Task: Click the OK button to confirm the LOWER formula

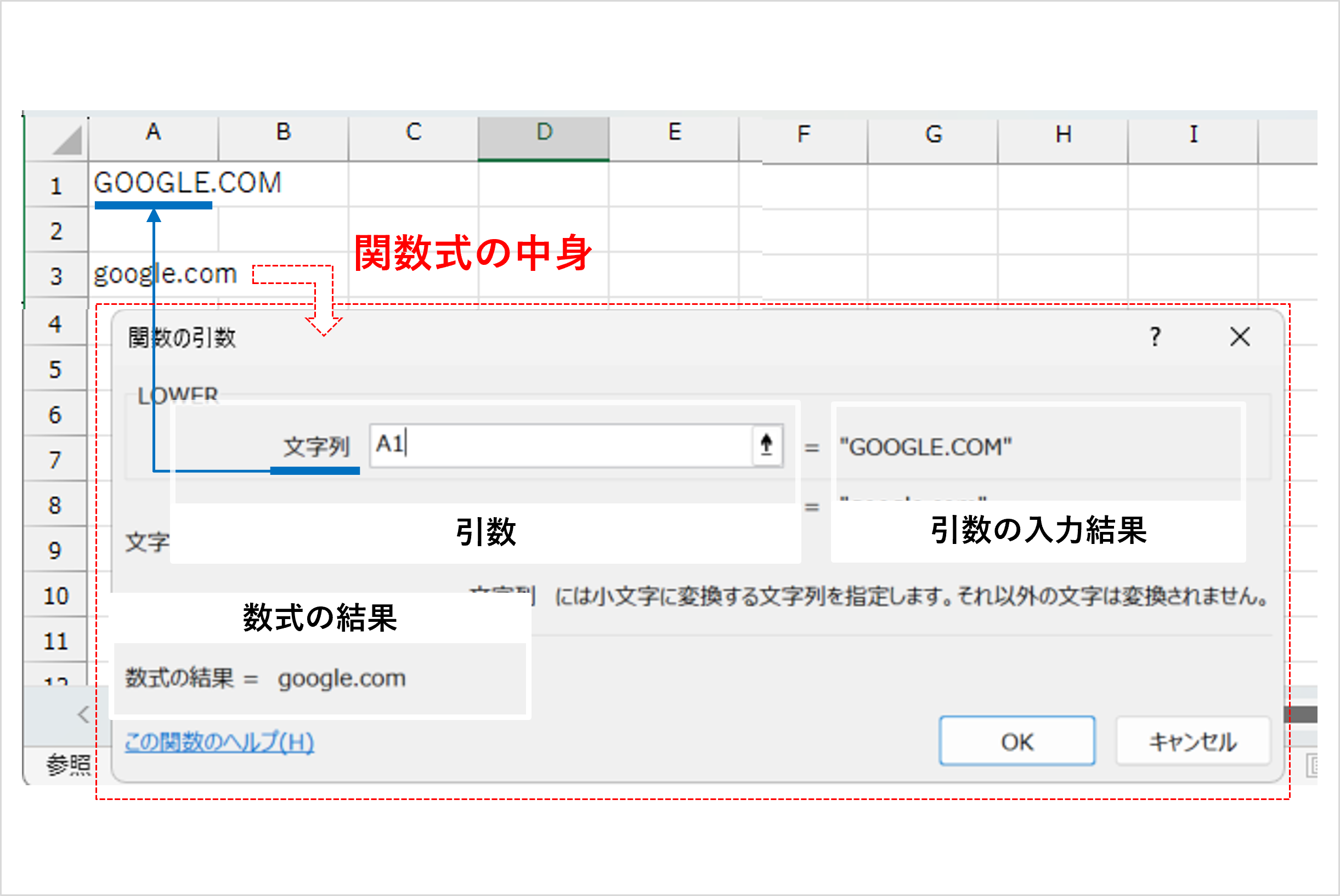Action: (x=1016, y=741)
